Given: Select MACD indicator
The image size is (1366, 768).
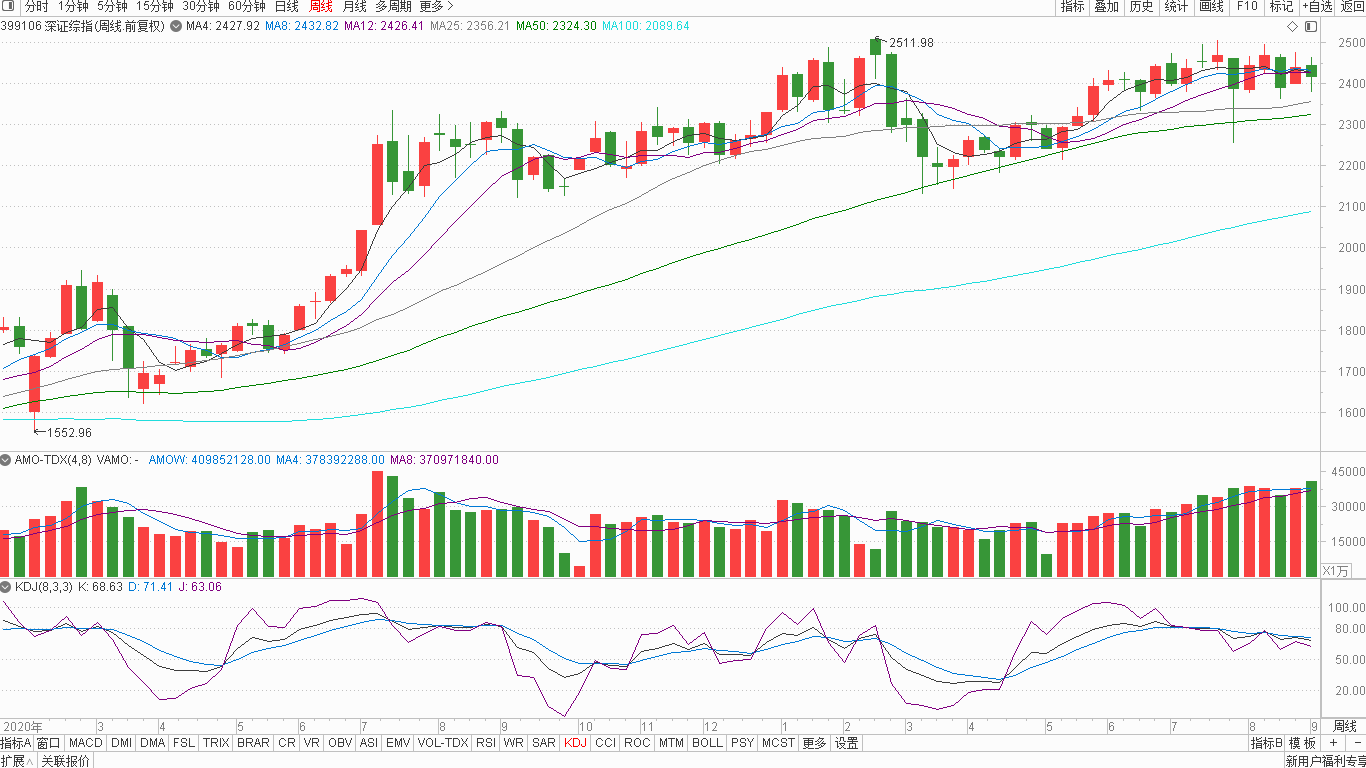Looking at the screenshot, I should tap(86, 743).
